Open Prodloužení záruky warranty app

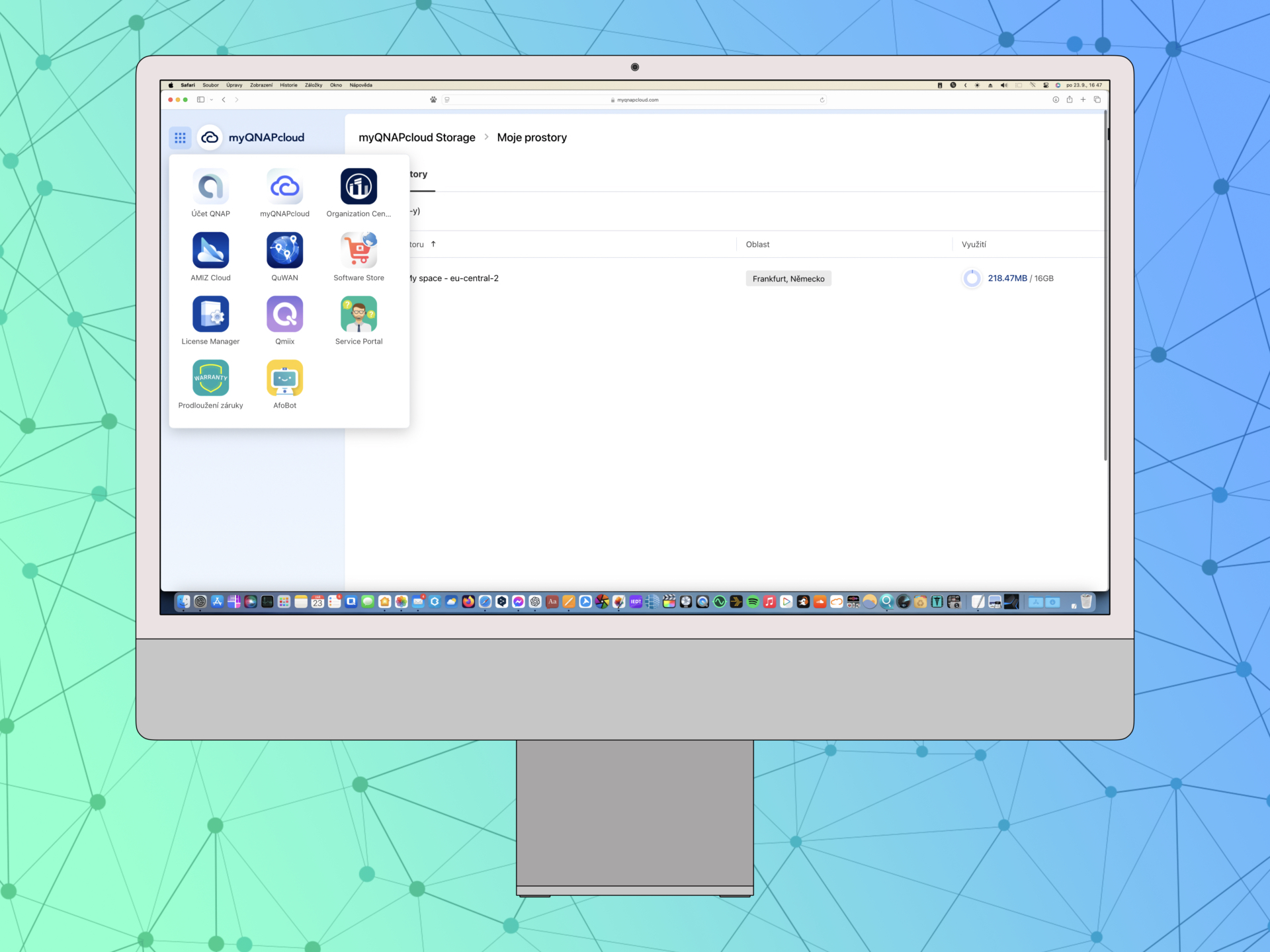coord(210,378)
